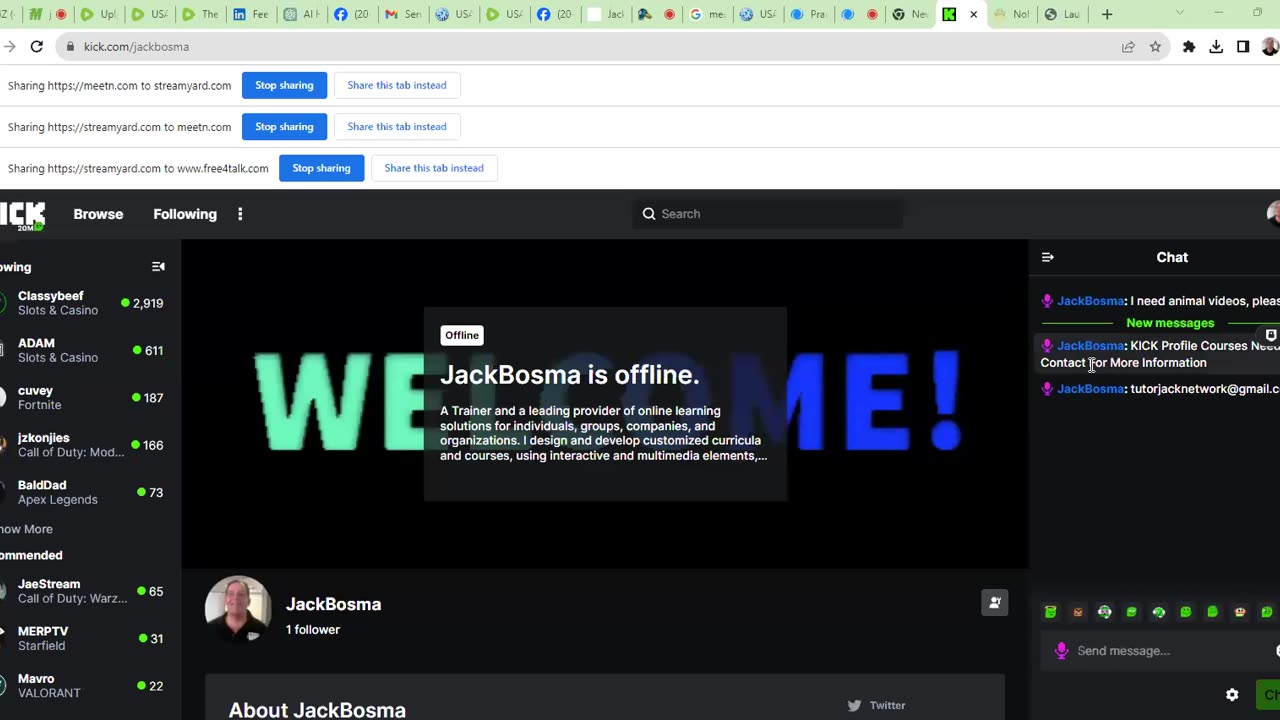Screen dimensions: 1280x720
Task: Expand the Show More following list
Action: [x=26, y=529]
